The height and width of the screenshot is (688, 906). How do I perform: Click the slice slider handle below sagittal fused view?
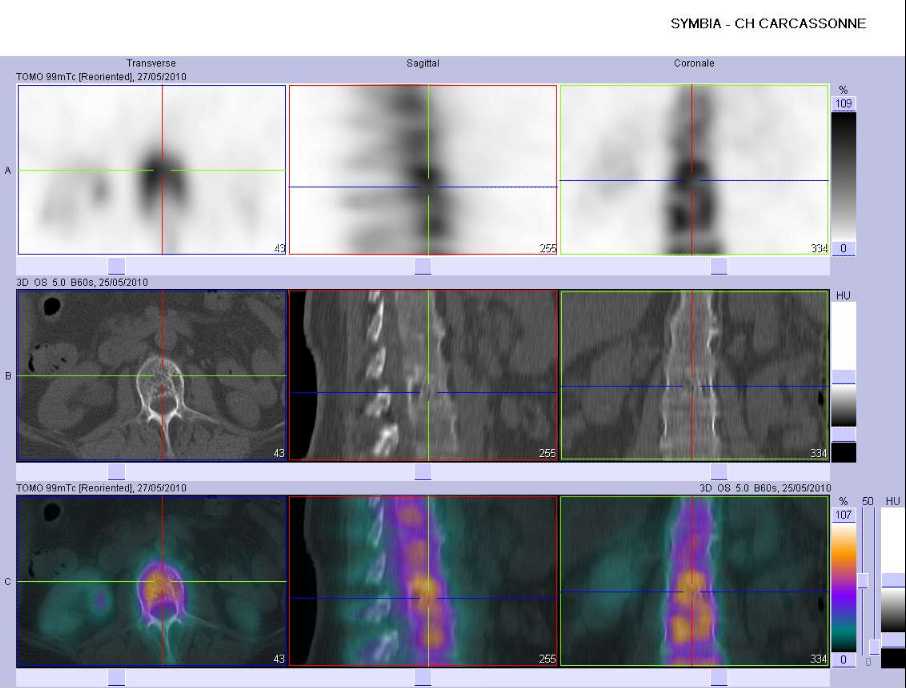(423, 678)
